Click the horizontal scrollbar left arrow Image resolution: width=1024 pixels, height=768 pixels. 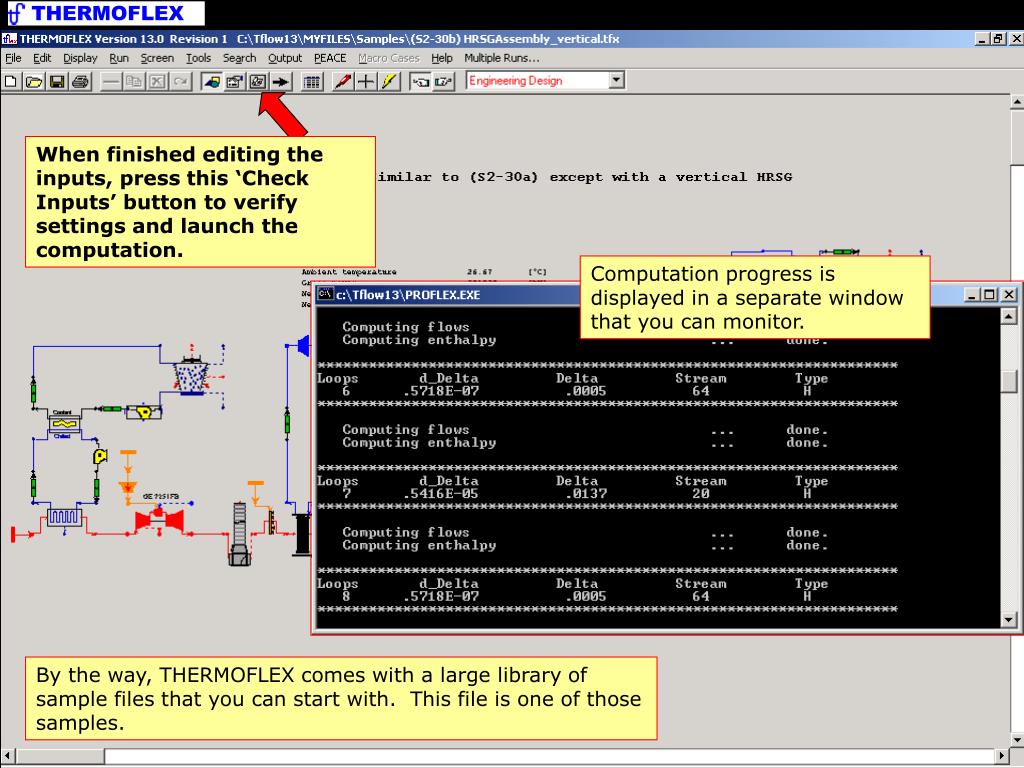coord(7,756)
